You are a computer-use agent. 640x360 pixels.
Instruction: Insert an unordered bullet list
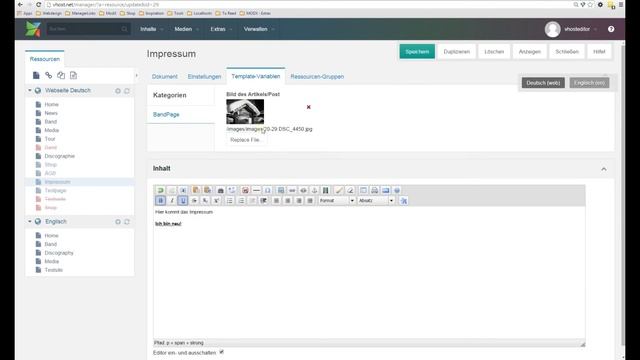click(230, 200)
